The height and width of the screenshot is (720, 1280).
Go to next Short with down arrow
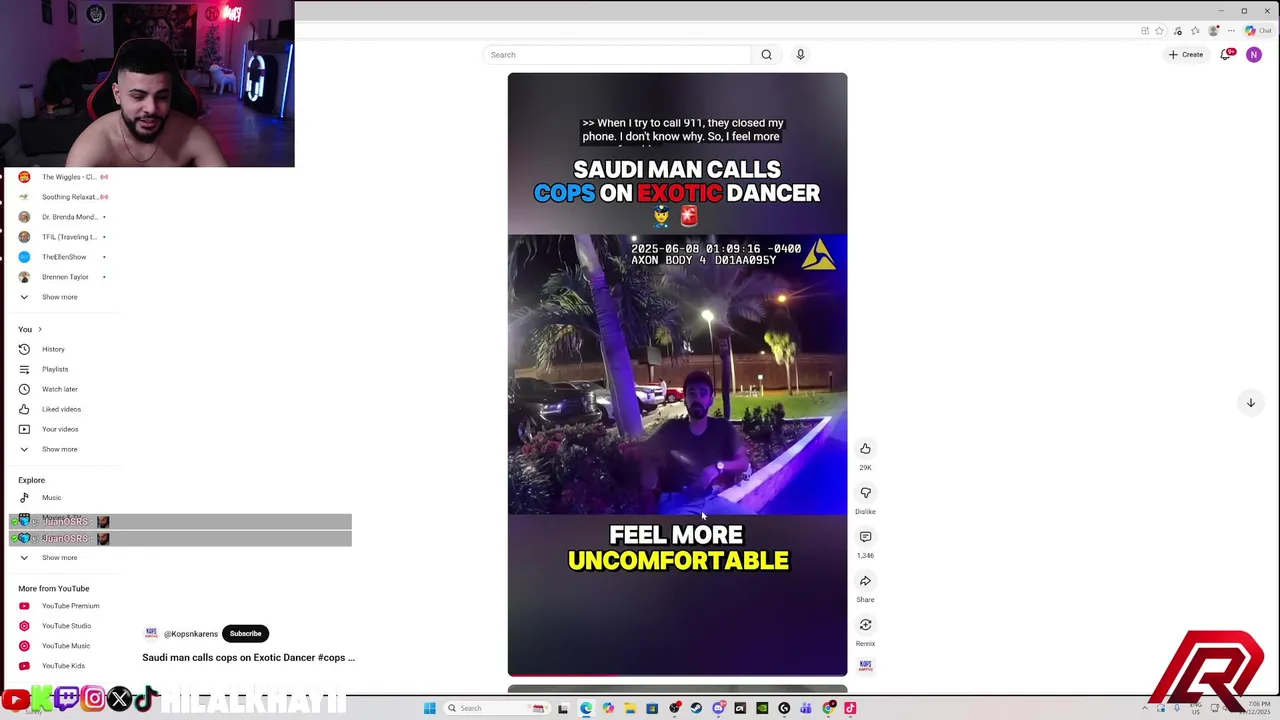[1250, 403]
